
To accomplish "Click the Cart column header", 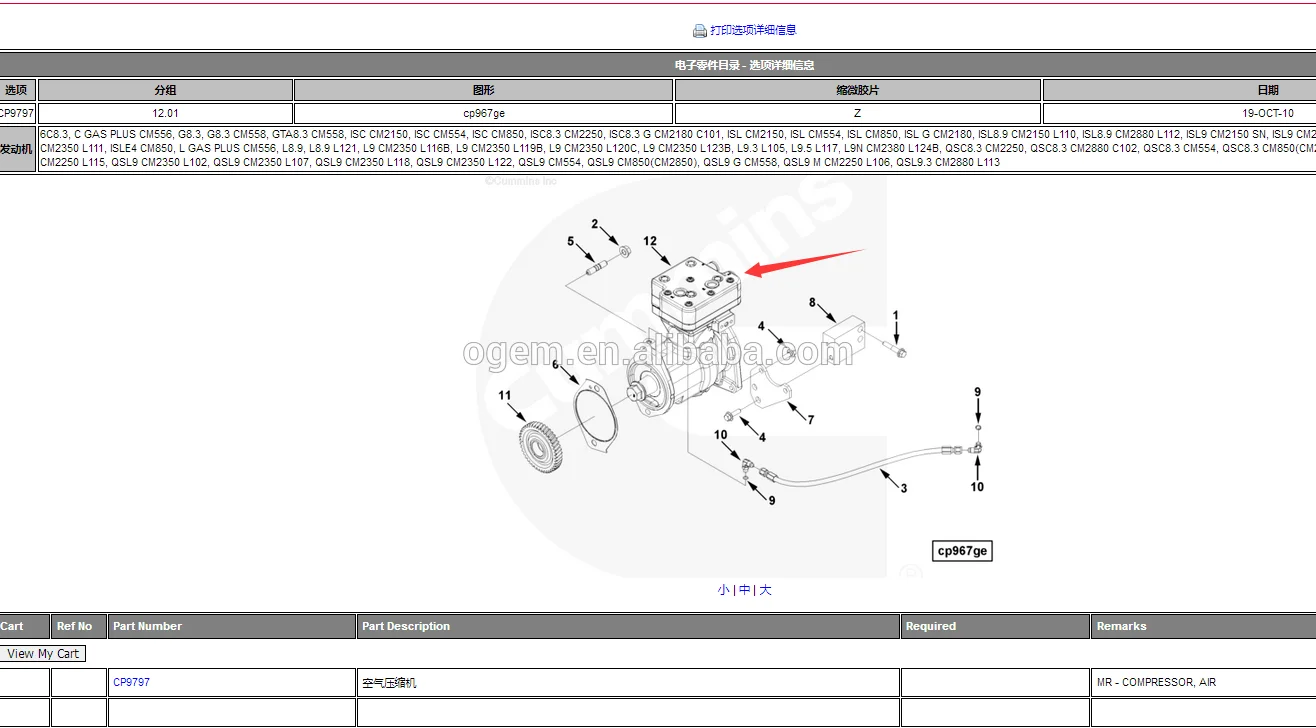I will click(x=24, y=627).
